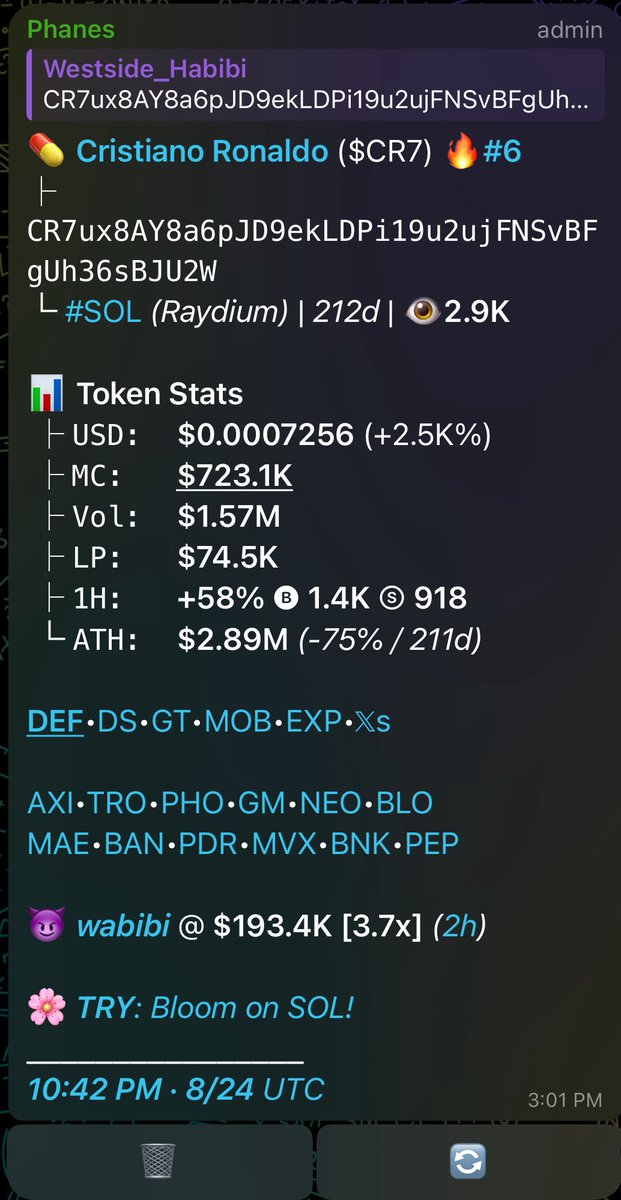
Task: Click the eye icon beside 2.9K
Action: (422, 312)
